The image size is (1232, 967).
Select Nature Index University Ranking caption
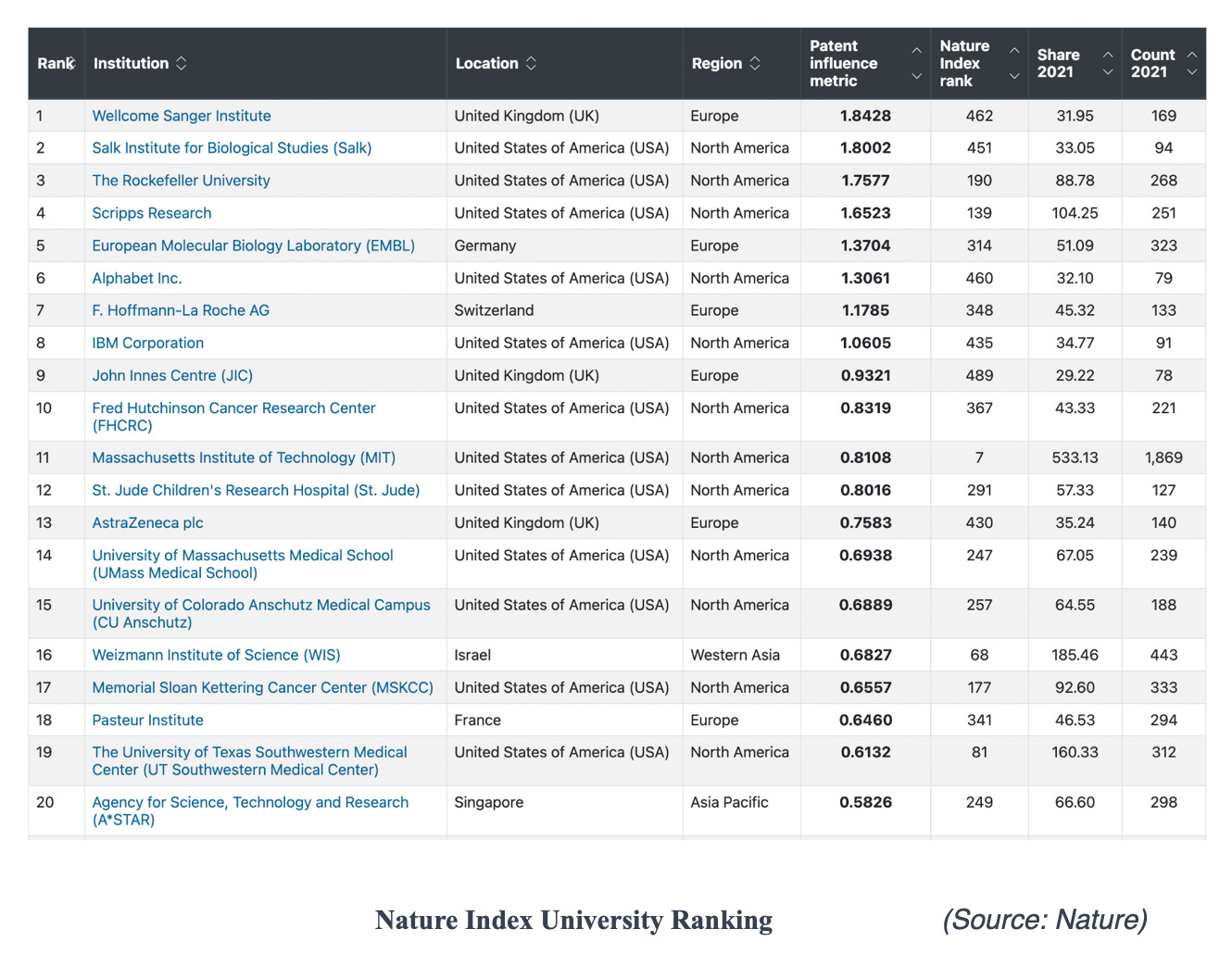coord(573,920)
